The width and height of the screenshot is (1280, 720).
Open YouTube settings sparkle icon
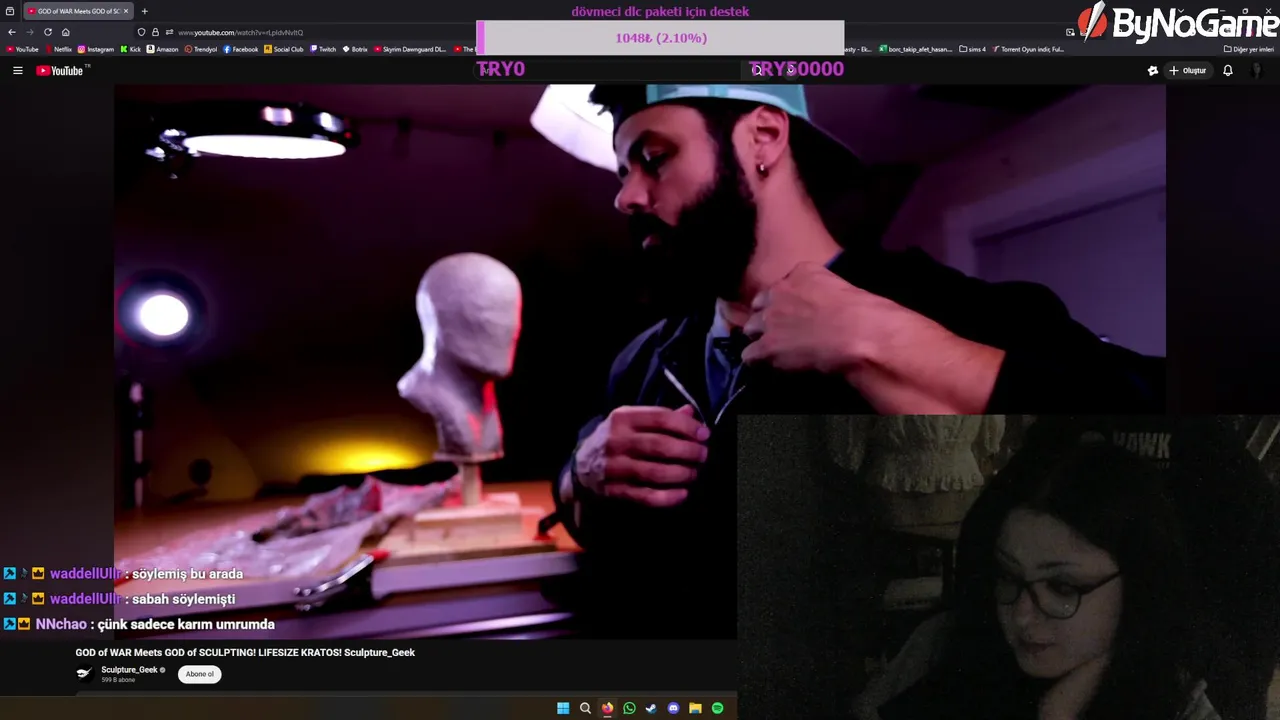[x=1152, y=70]
